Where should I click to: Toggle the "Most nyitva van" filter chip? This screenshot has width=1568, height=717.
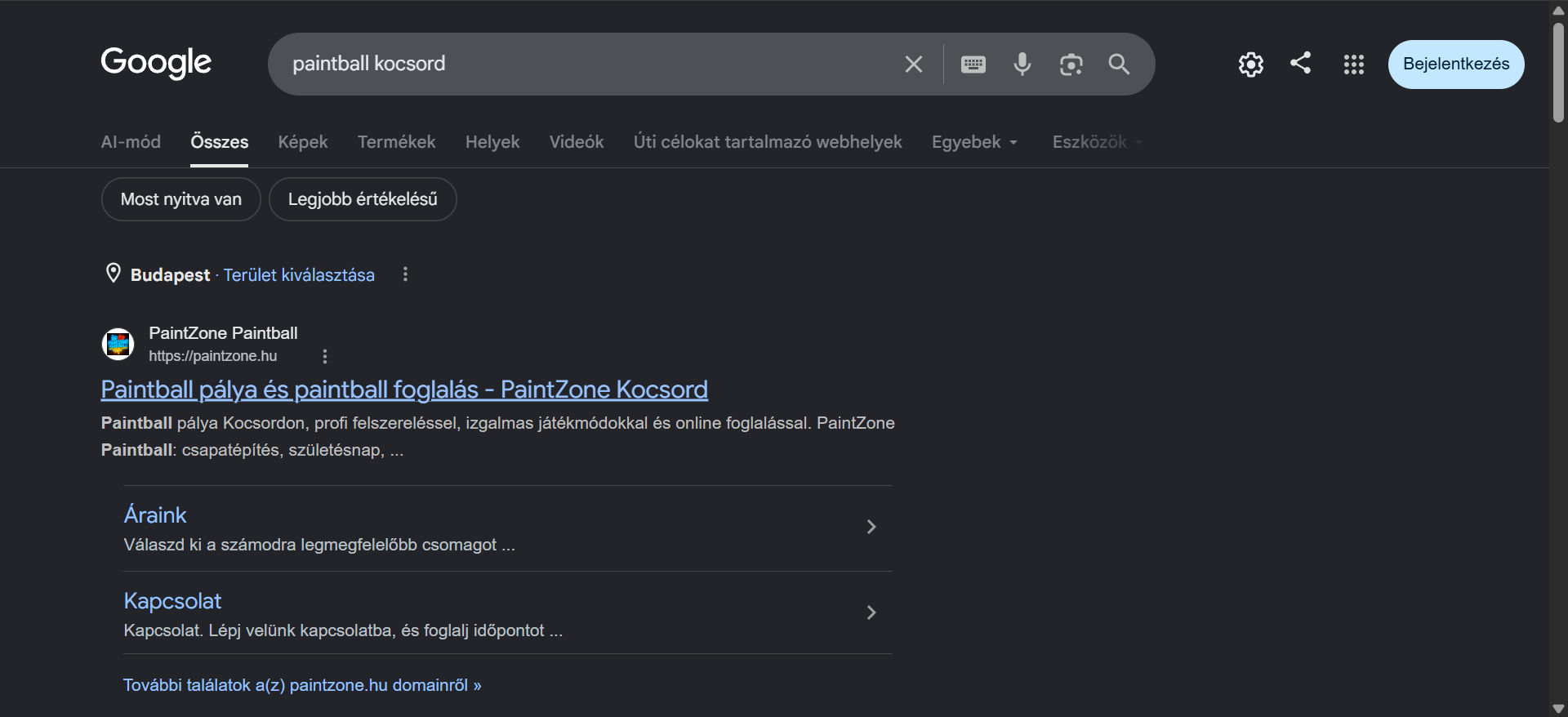(x=181, y=199)
